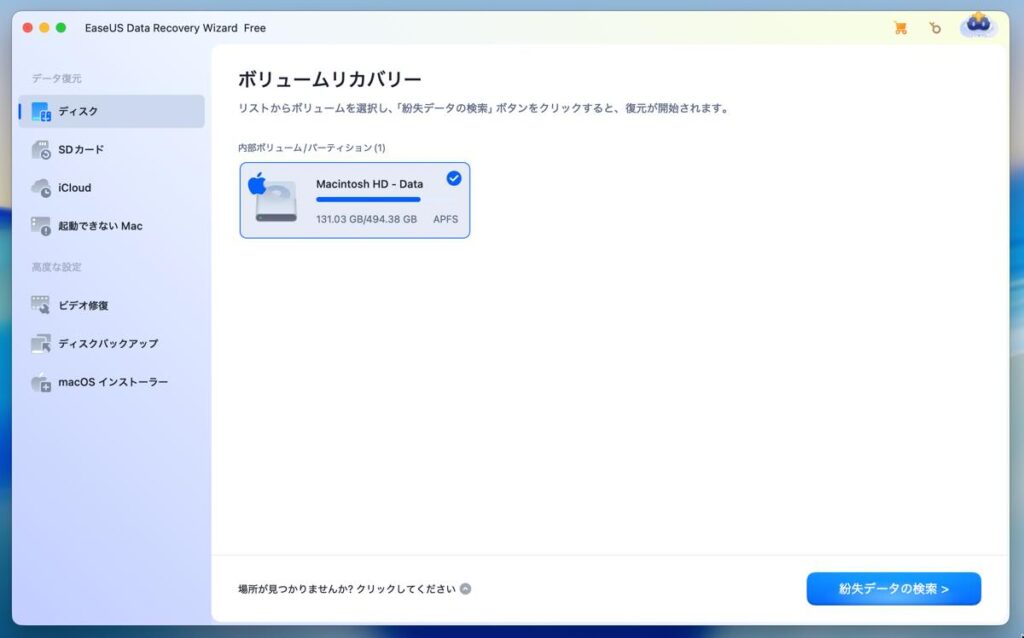Click the Macintosh HD storage usage bar
1024x638 pixels.
click(x=368, y=200)
